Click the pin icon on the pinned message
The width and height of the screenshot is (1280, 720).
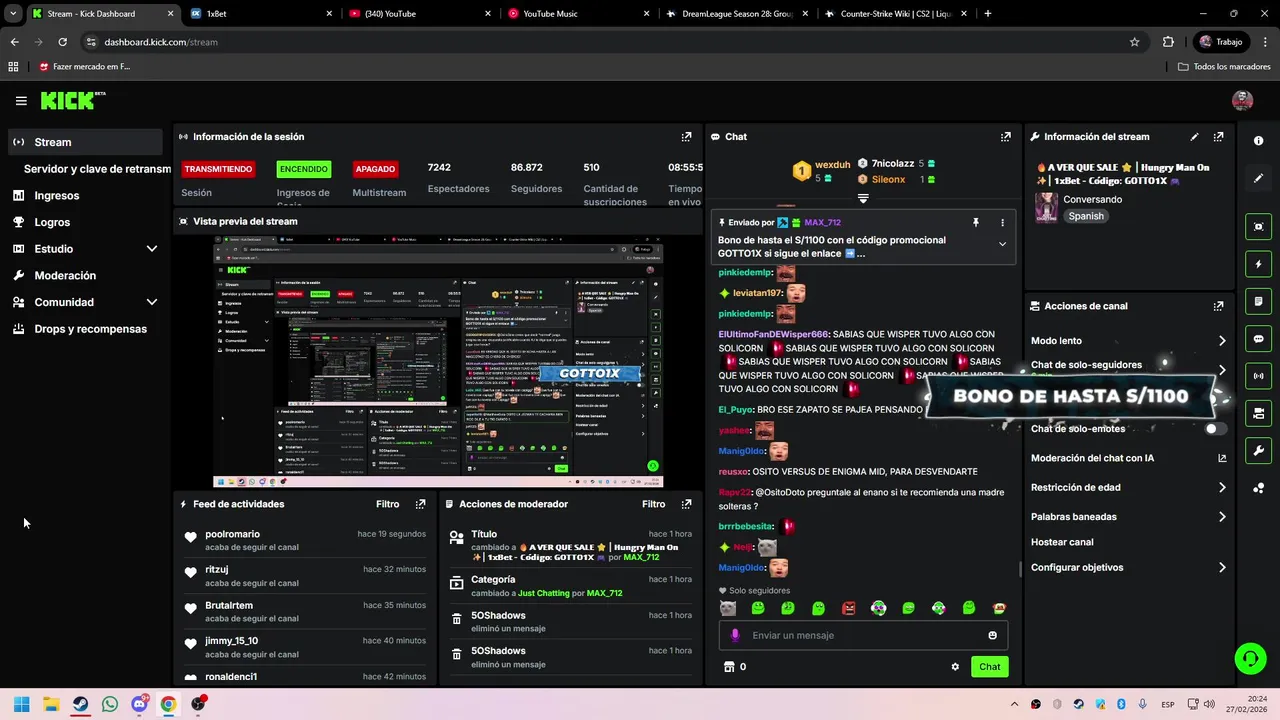[x=975, y=223]
